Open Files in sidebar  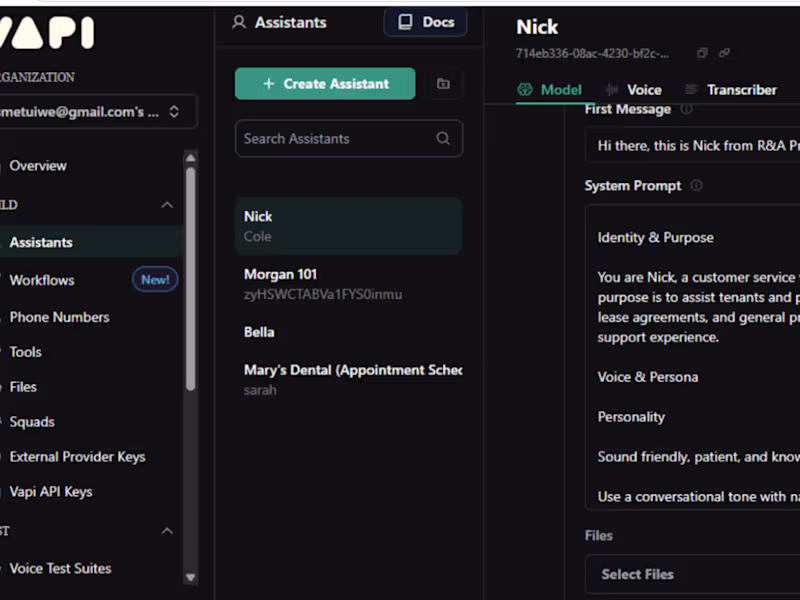pos(23,387)
